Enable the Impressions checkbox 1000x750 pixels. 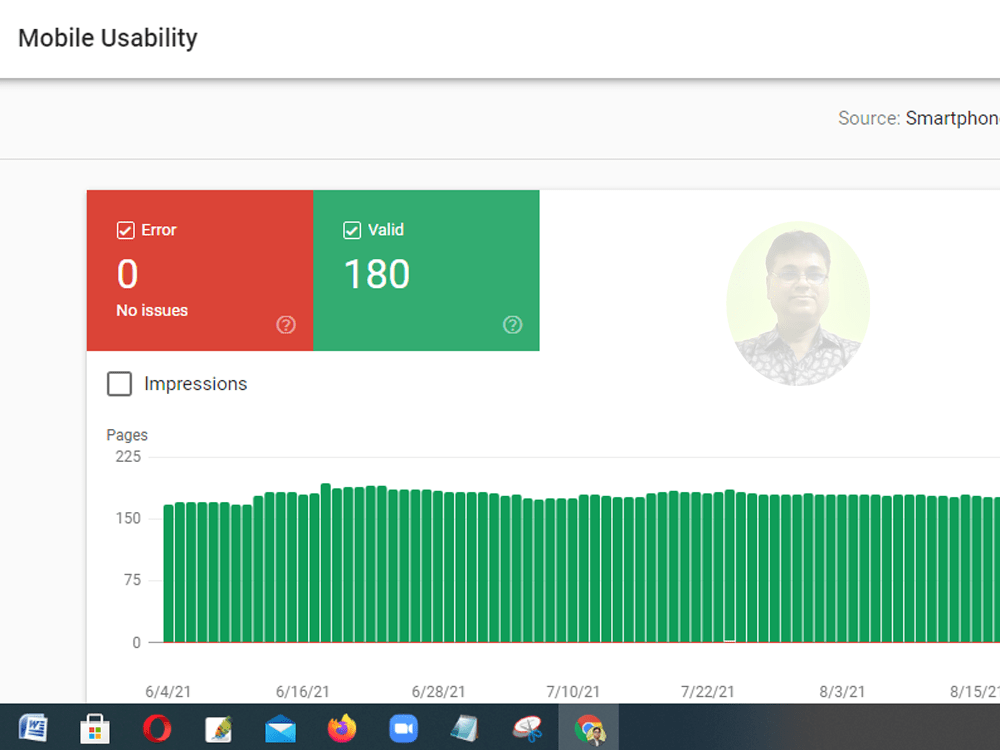pos(119,384)
